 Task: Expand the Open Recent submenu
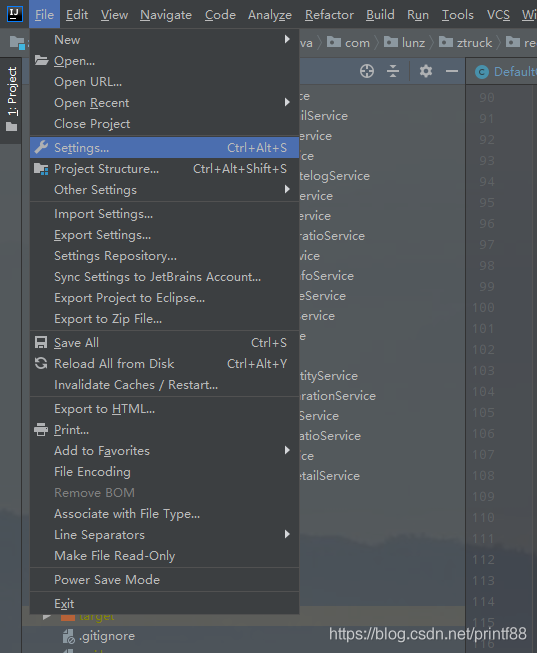click(165, 102)
